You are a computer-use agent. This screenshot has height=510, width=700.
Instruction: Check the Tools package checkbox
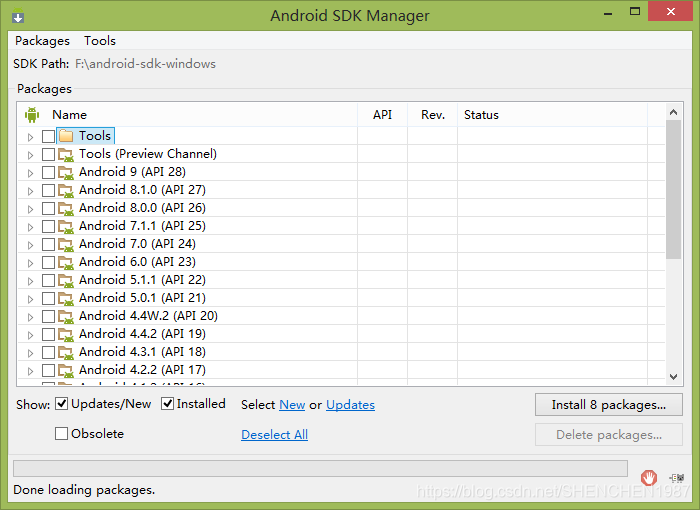pos(48,136)
